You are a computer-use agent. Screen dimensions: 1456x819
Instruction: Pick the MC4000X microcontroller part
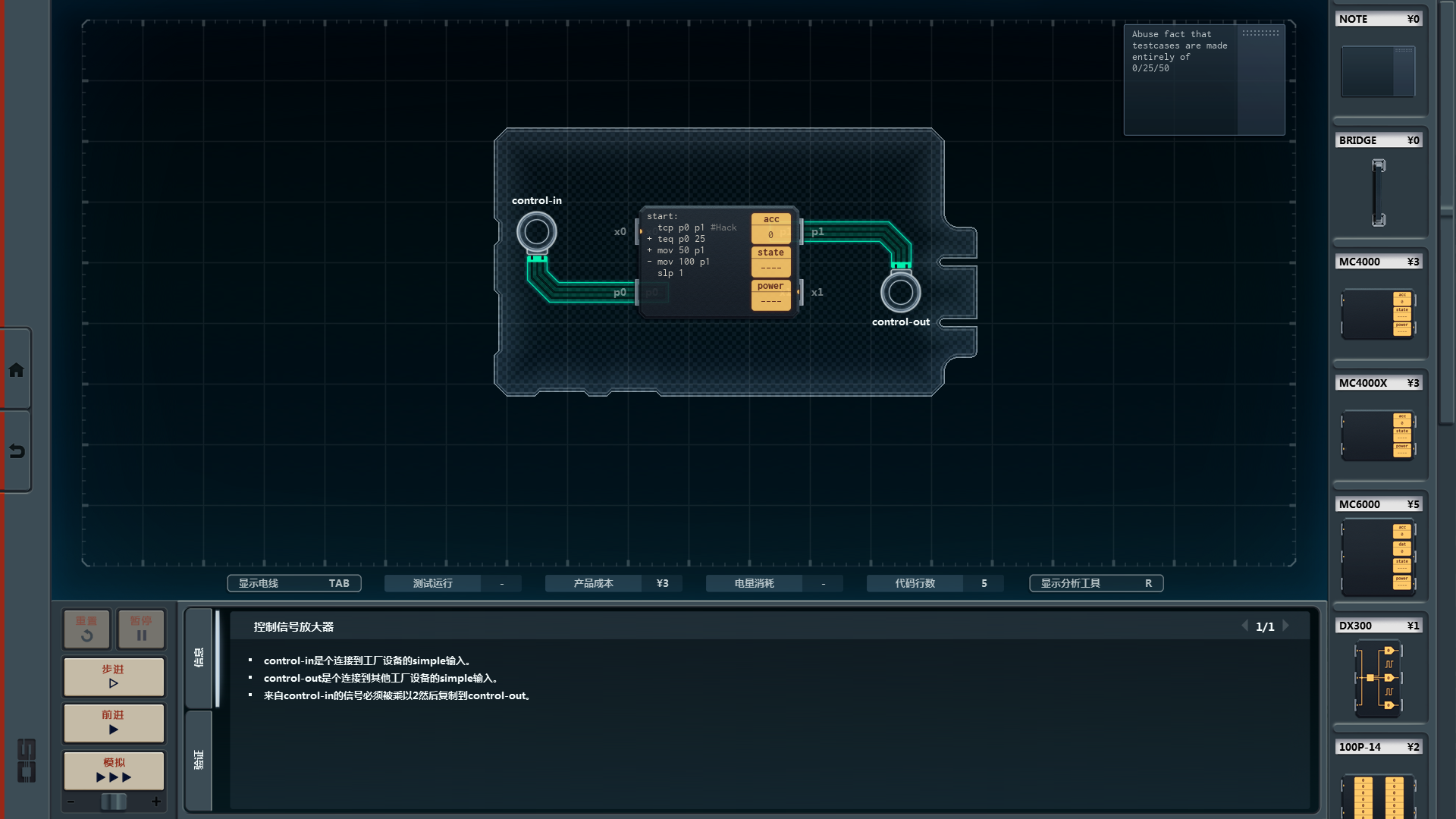(x=1378, y=435)
